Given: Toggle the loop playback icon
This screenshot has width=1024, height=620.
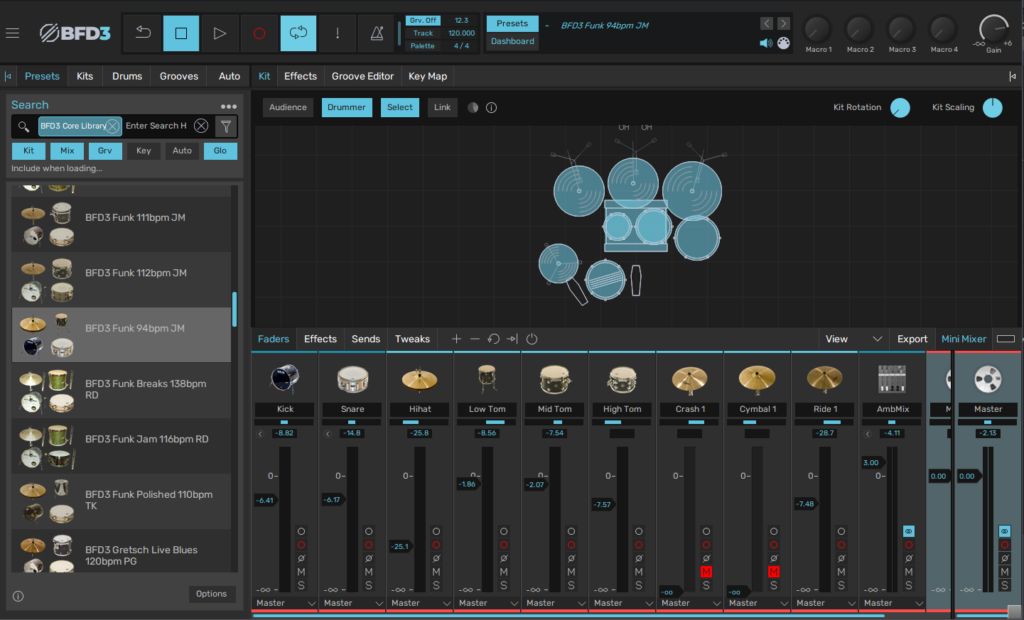Looking at the screenshot, I should [x=298, y=33].
